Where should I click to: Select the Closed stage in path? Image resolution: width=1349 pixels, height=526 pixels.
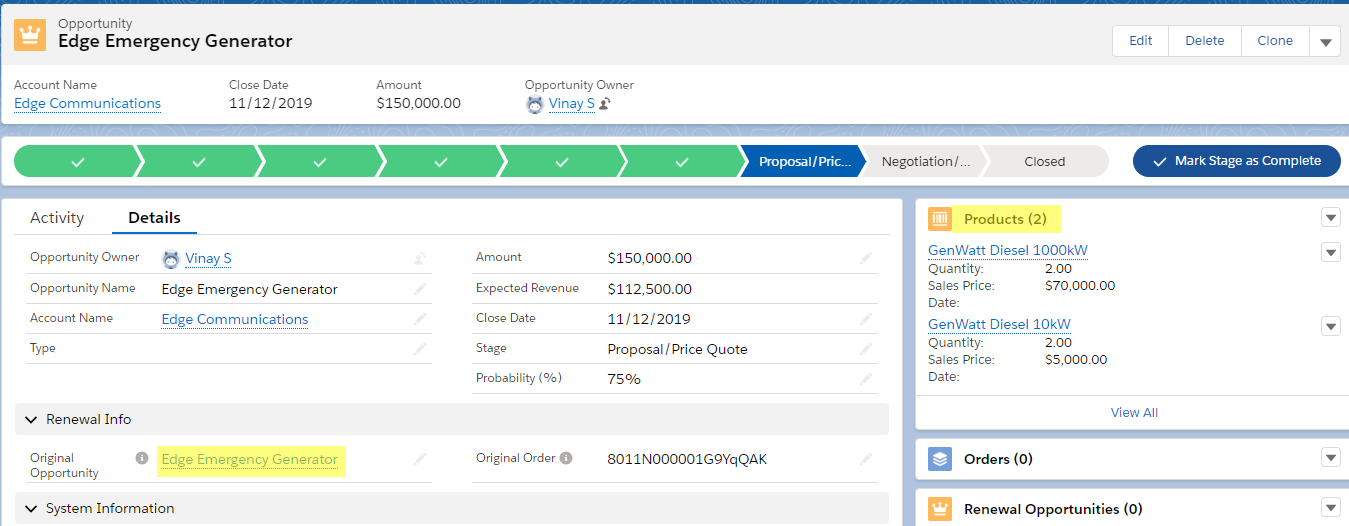click(x=1045, y=161)
